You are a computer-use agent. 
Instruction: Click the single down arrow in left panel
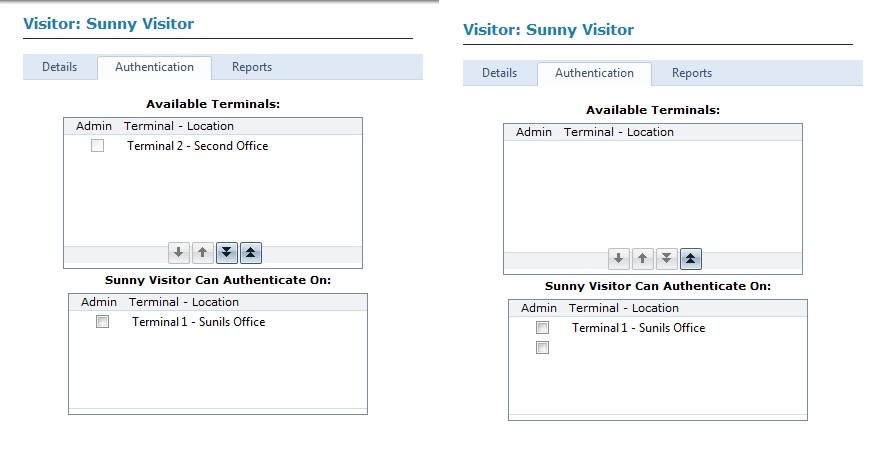point(179,253)
